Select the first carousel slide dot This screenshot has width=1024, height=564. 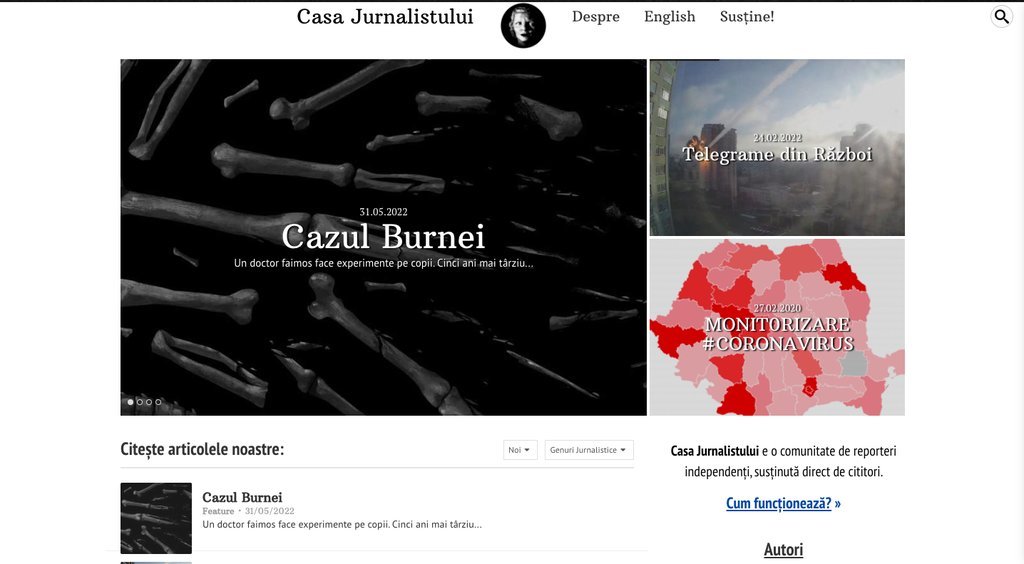coord(130,402)
